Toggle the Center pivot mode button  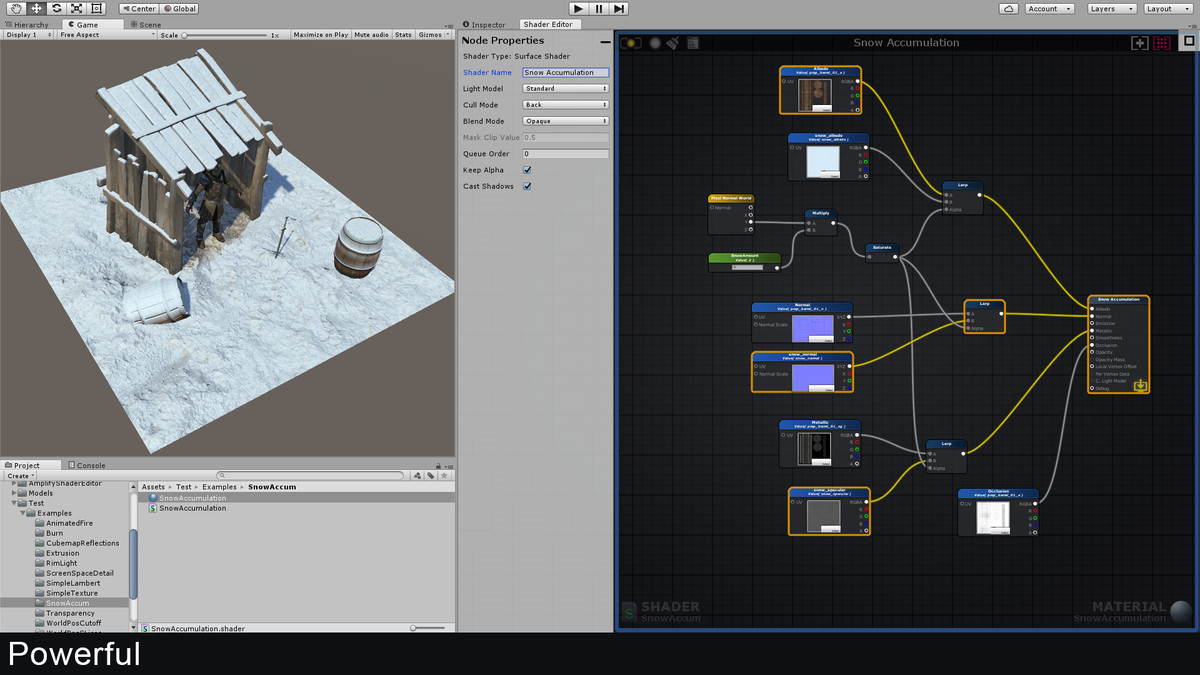[138, 8]
